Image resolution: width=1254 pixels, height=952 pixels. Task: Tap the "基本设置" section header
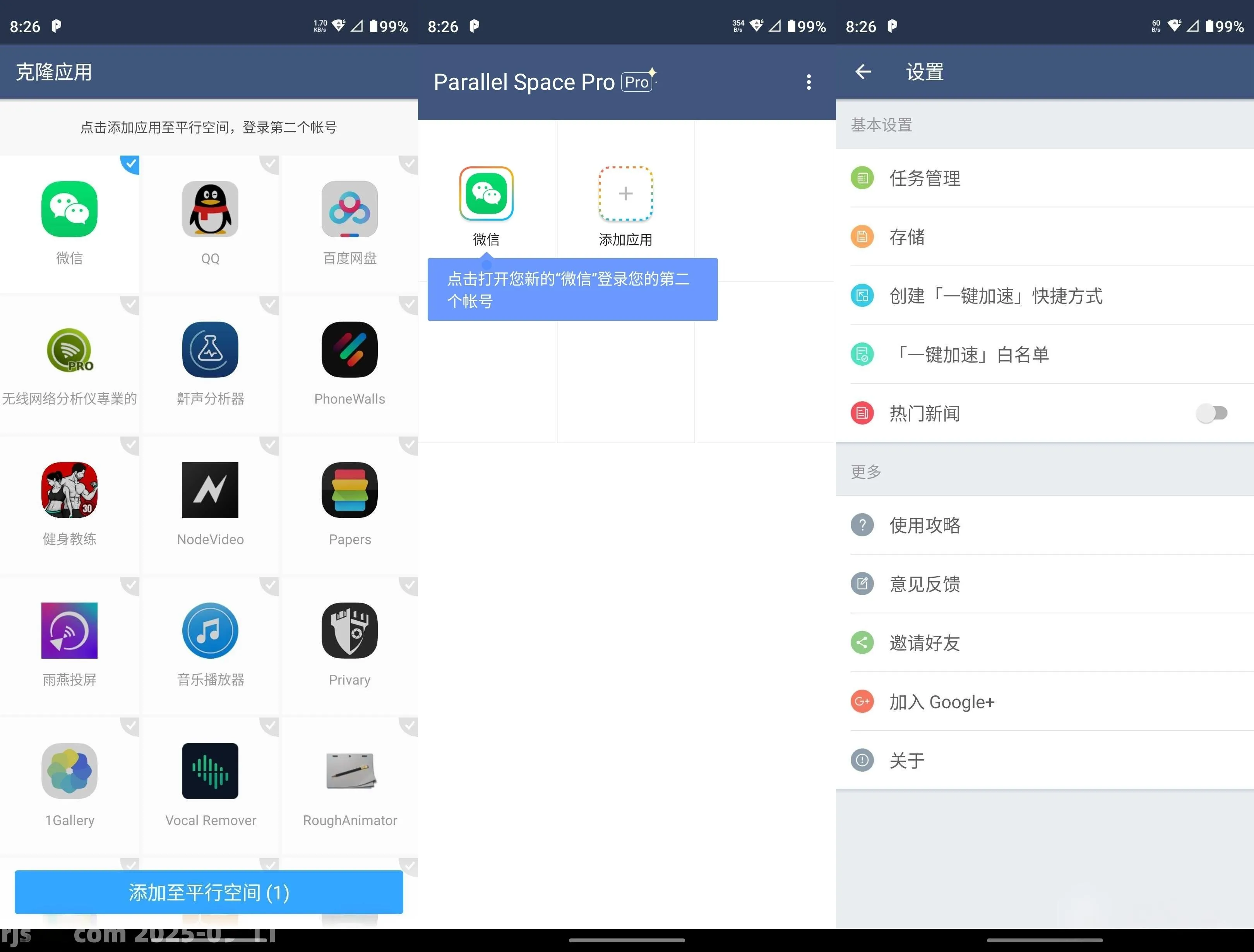[882, 125]
